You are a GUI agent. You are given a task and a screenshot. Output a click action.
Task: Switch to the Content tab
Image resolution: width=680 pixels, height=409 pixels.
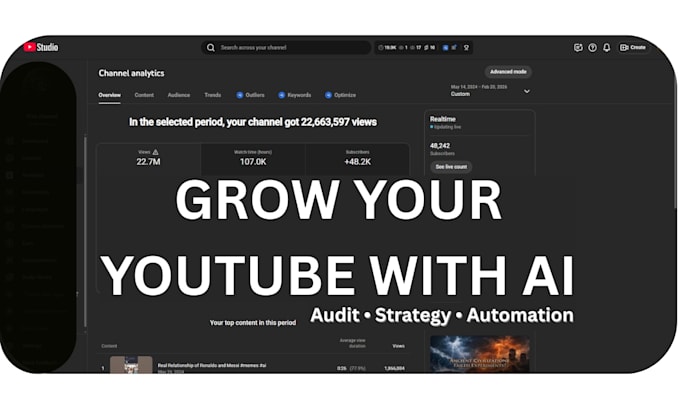[x=144, y=95]
